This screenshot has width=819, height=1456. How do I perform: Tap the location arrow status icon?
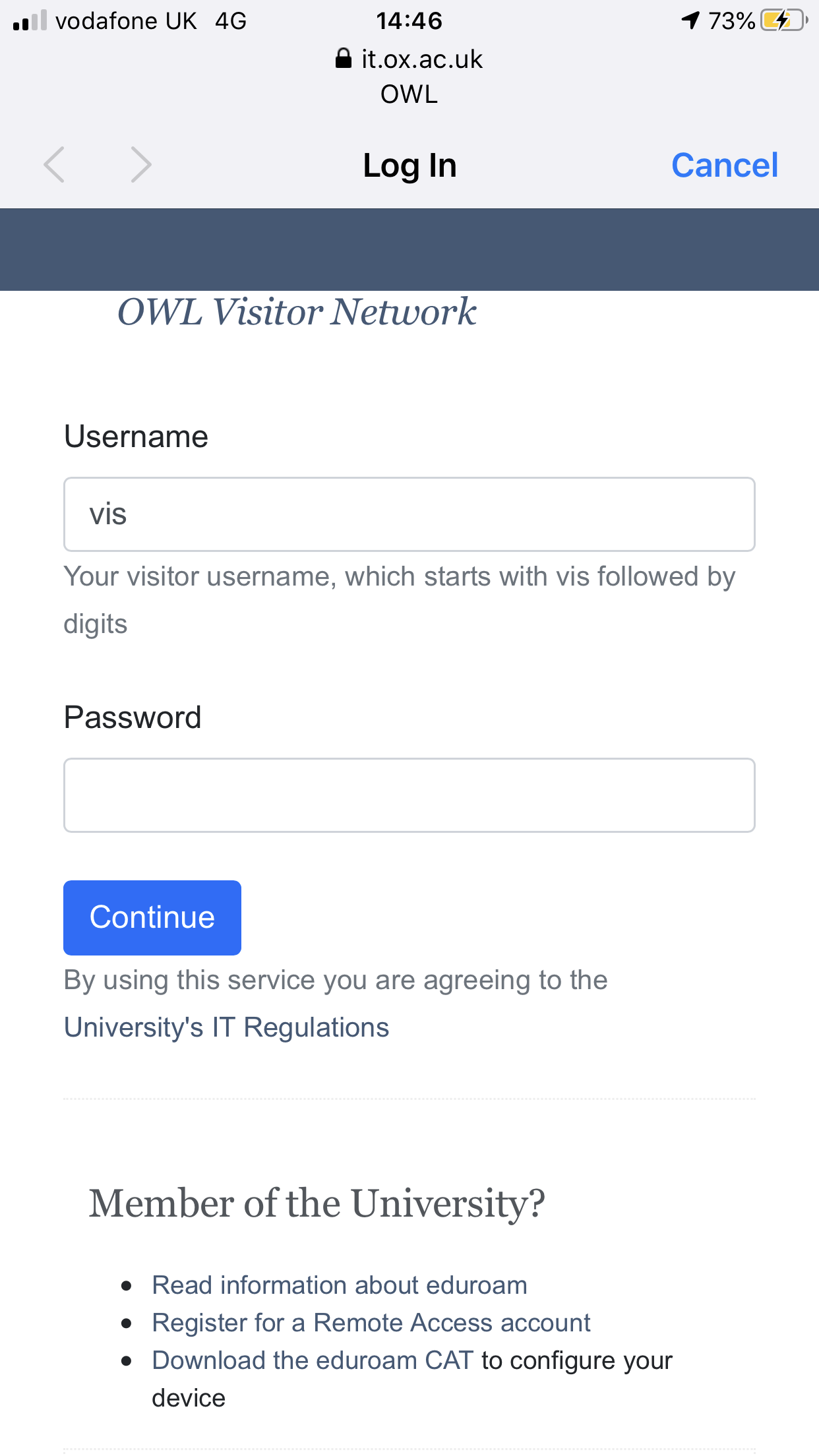(x=690, y=20)
